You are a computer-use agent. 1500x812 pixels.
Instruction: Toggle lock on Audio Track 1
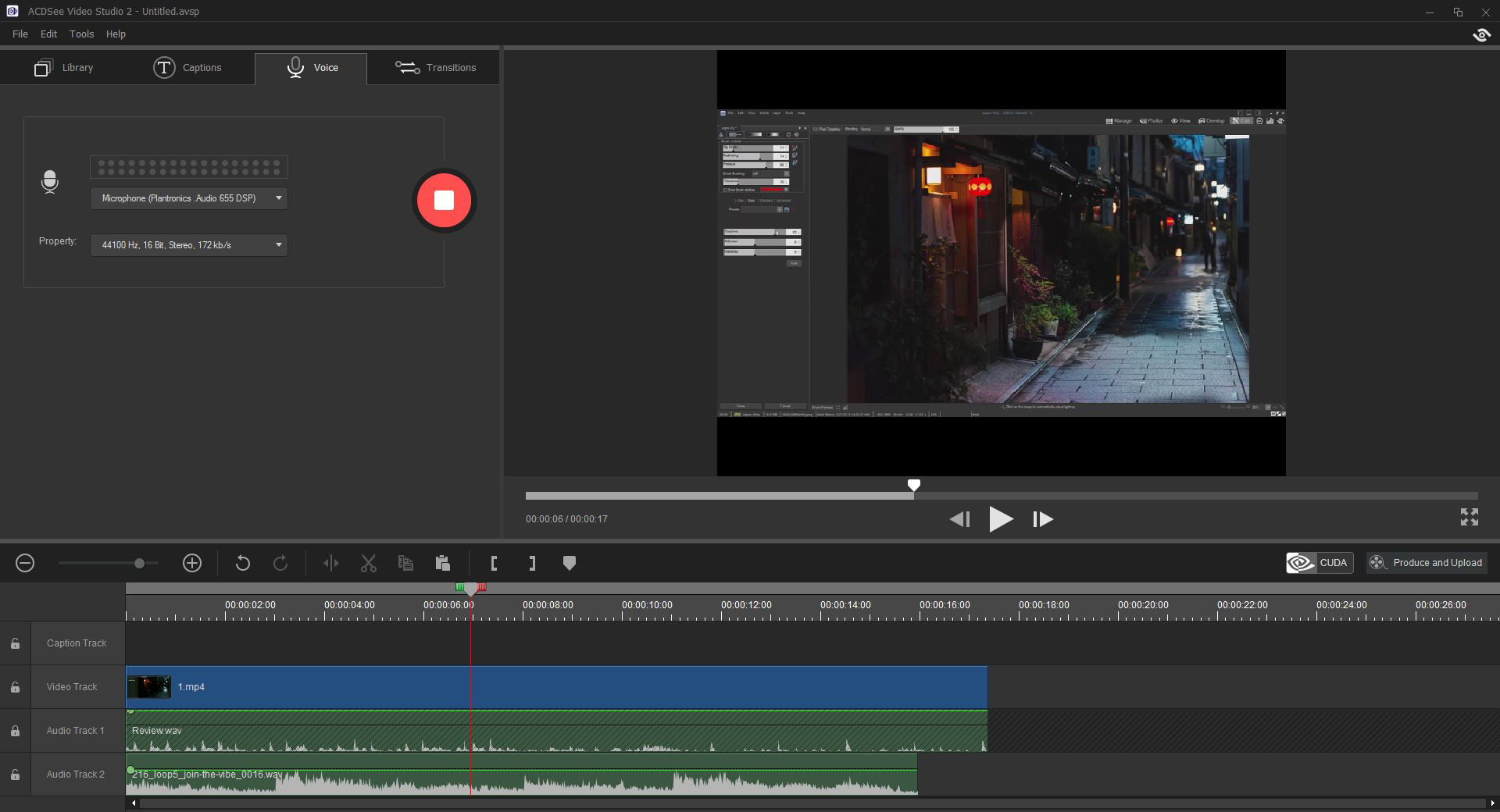(15, 731)
